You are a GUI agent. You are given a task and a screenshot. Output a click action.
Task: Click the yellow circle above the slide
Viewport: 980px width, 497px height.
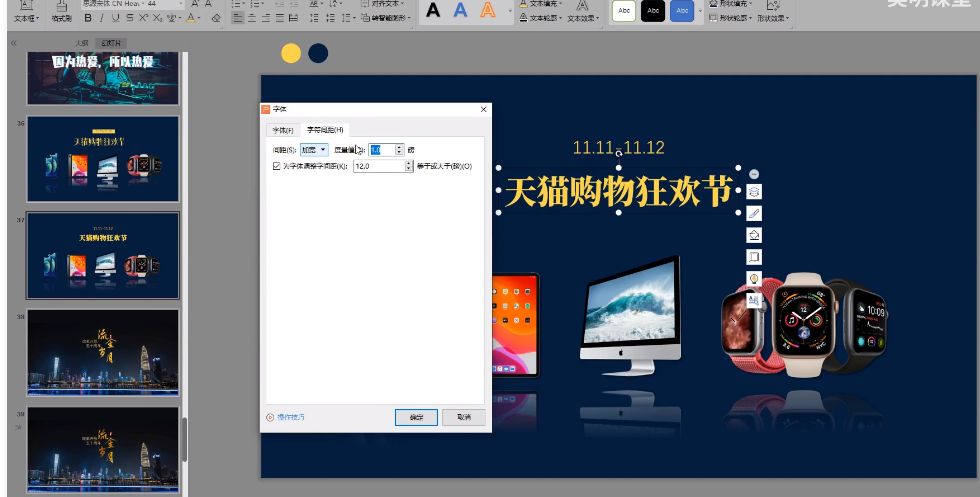coord(291,53)
